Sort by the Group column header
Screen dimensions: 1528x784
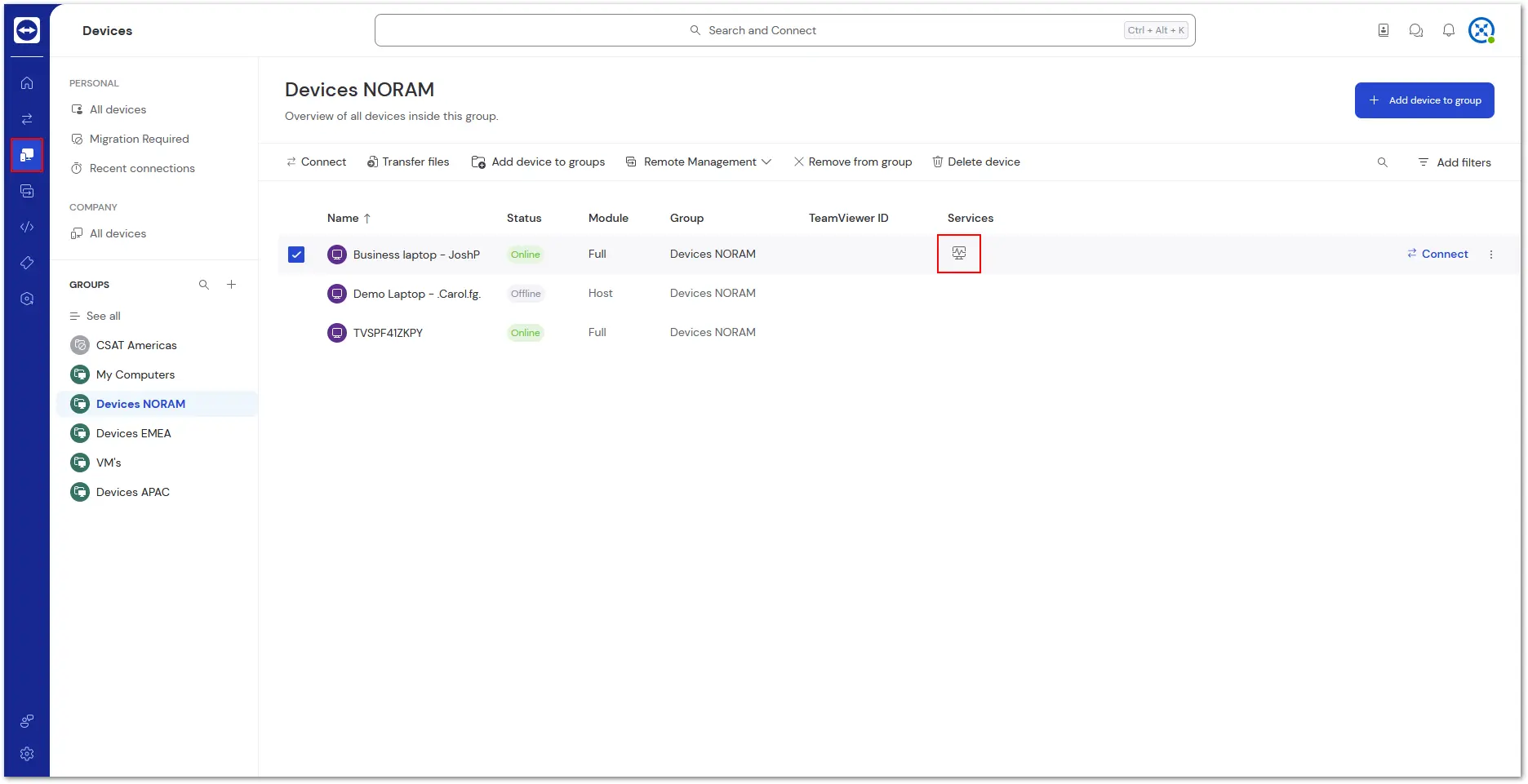(x=686, y=218)
